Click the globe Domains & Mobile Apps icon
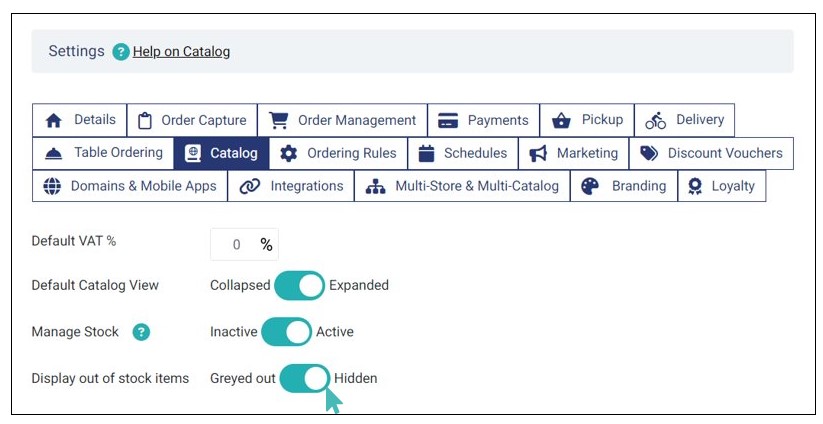 [x=52, y=186]
